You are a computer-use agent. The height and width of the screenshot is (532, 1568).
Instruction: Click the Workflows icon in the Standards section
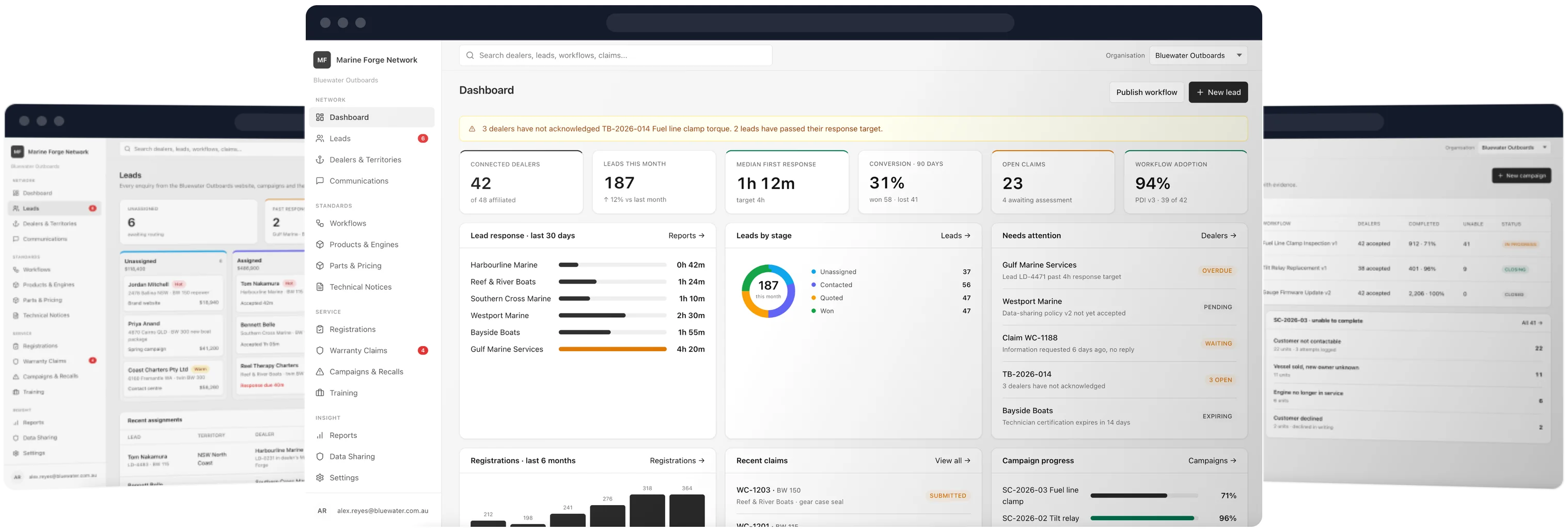click(x=320, y=224)
